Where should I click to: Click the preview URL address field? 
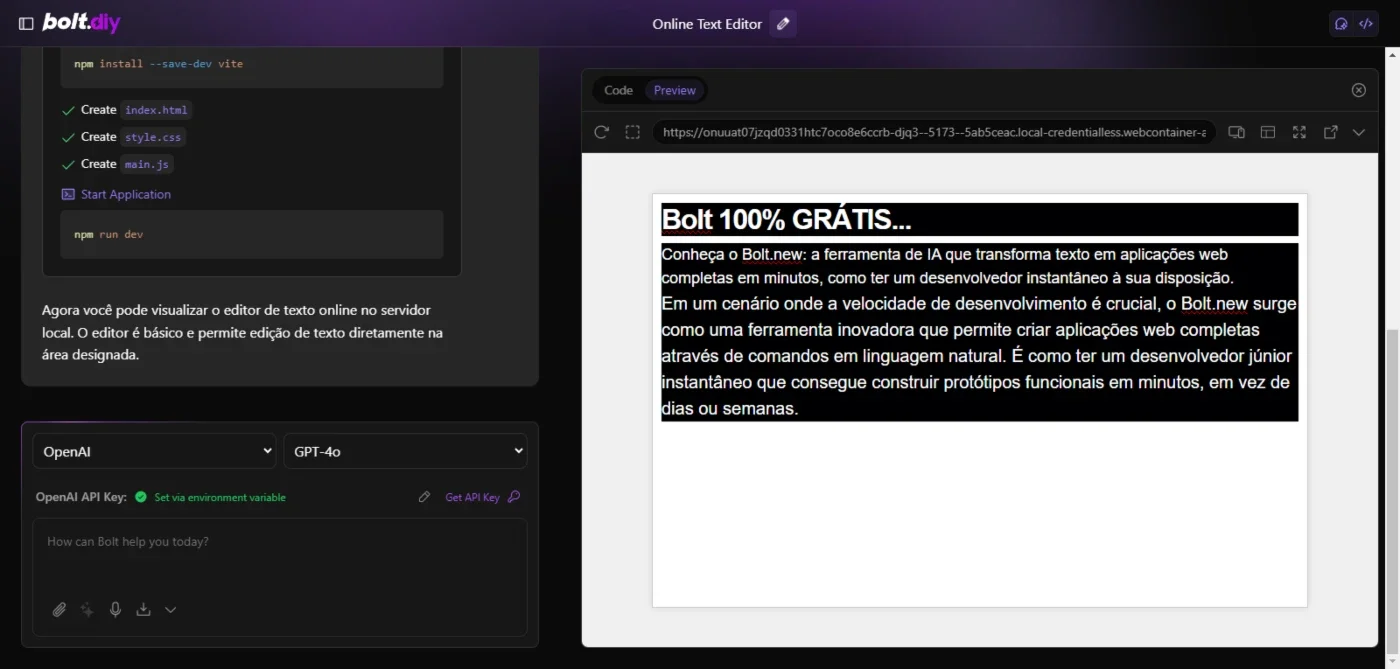933,132
